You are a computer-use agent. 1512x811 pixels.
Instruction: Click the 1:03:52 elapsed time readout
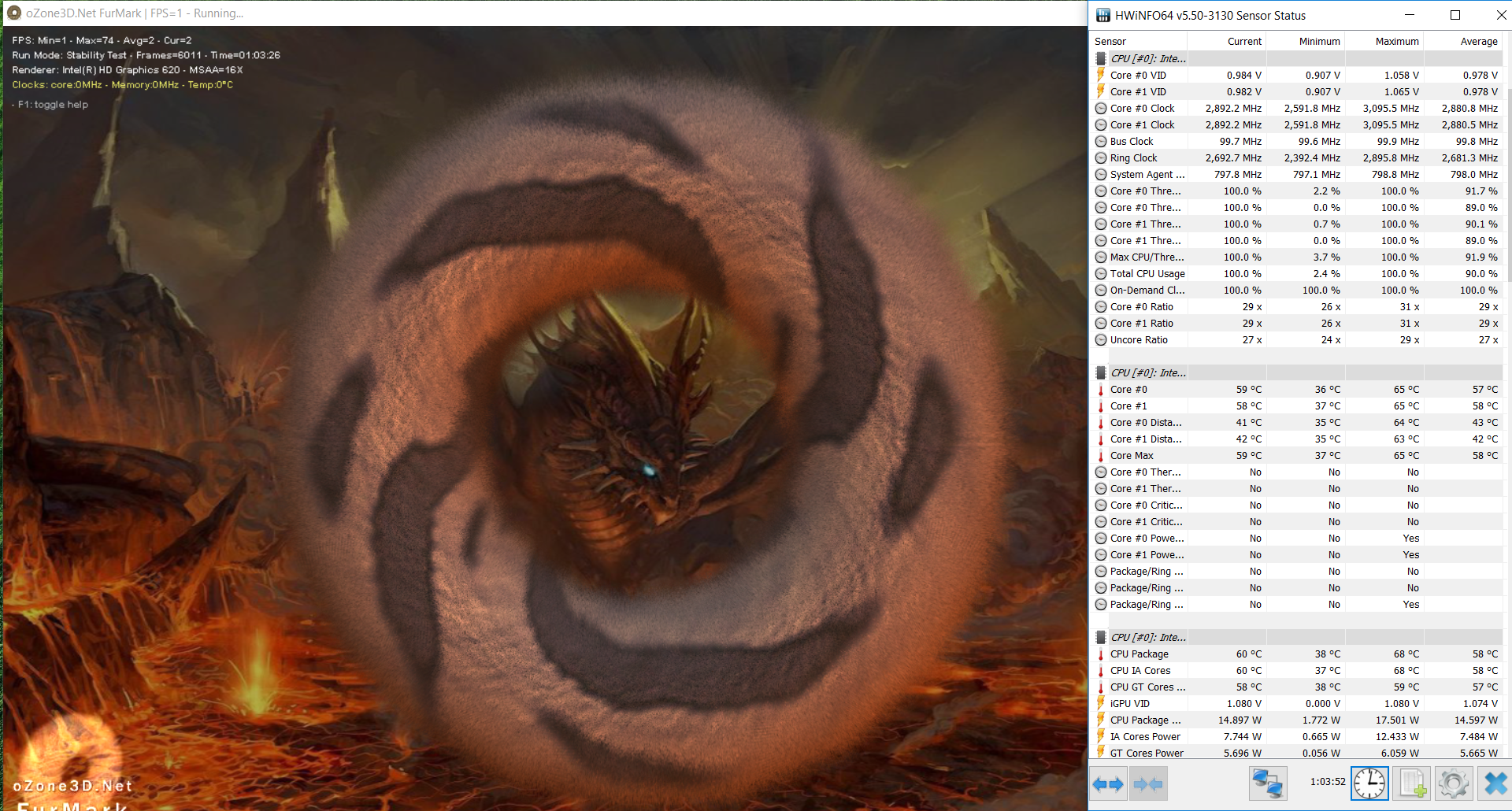click(x=1328, y=781)
